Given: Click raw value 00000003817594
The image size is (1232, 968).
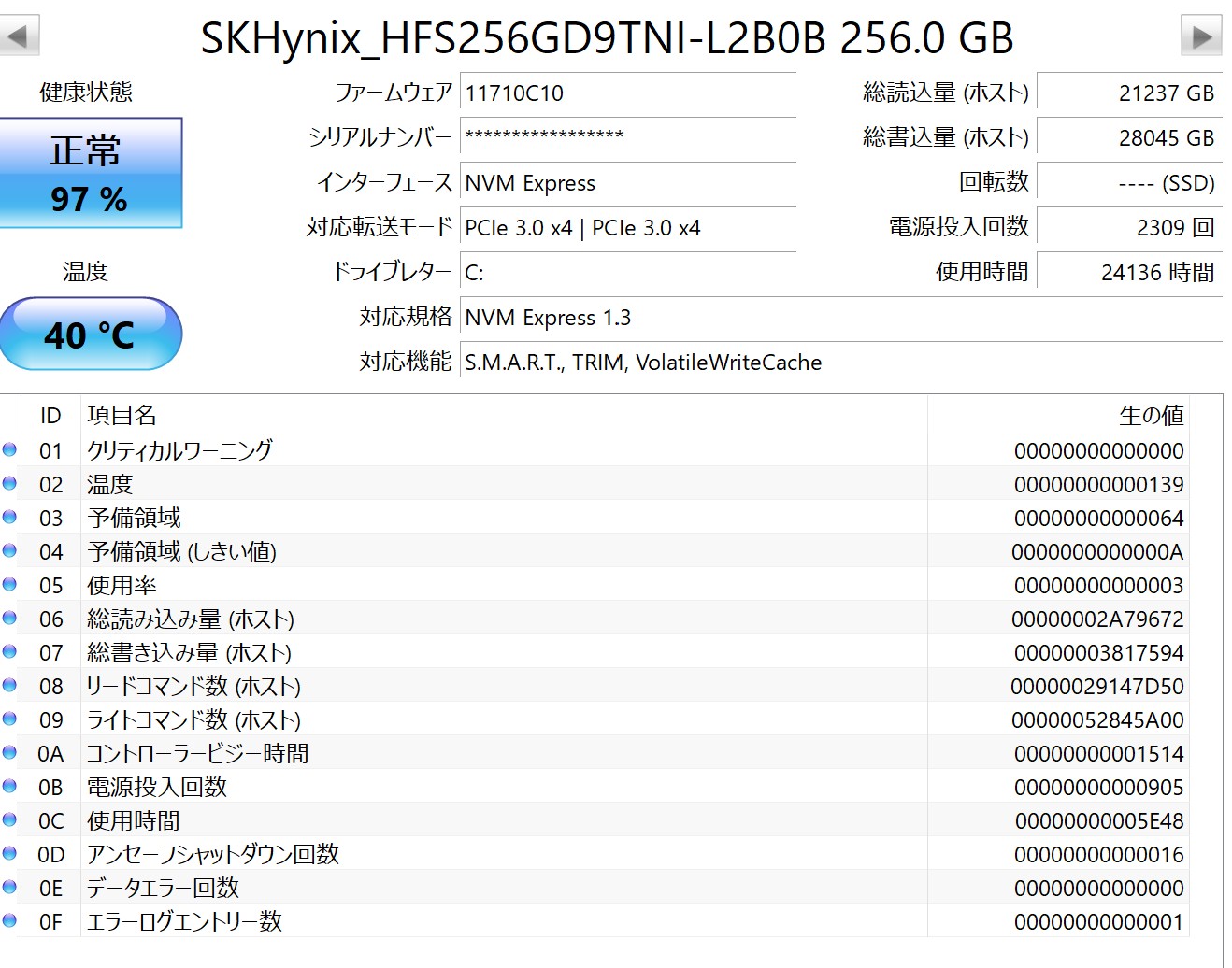Looking at the screenshot, I should coord(1099,653).
